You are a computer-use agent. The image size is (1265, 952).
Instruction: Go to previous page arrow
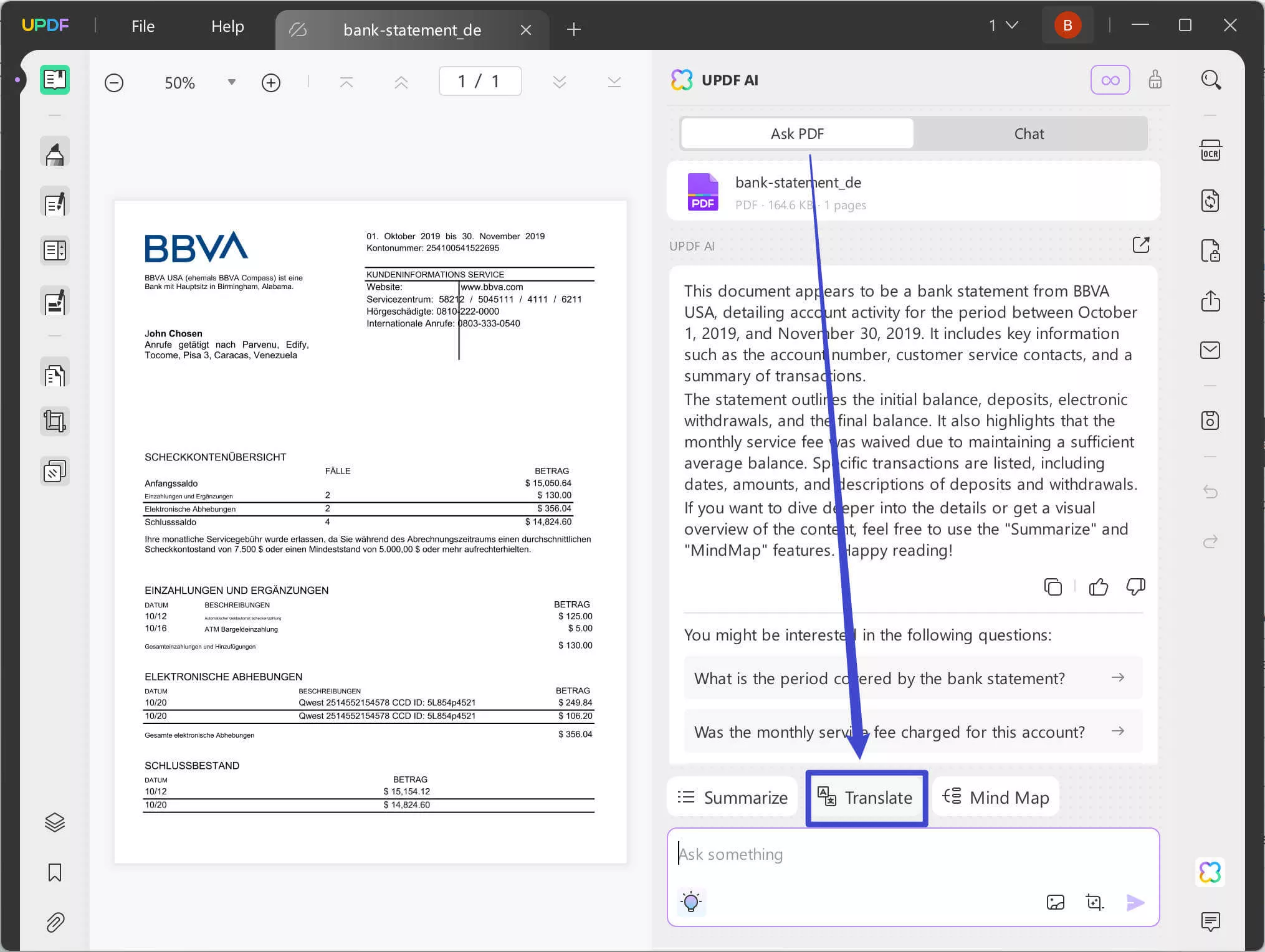point(401,82)
